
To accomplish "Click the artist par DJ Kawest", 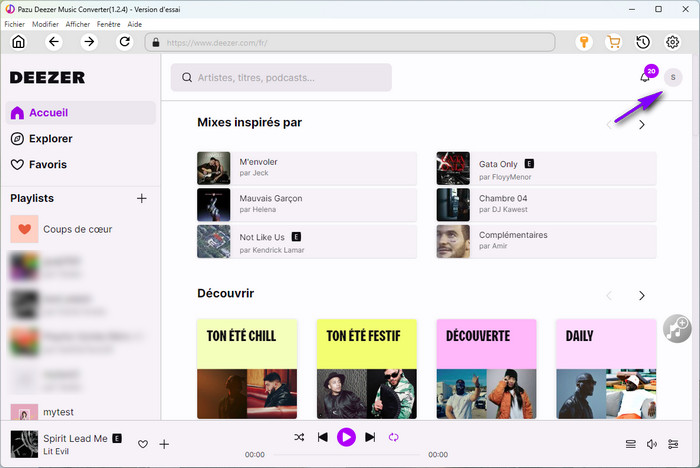I will (x=503, y=209).
